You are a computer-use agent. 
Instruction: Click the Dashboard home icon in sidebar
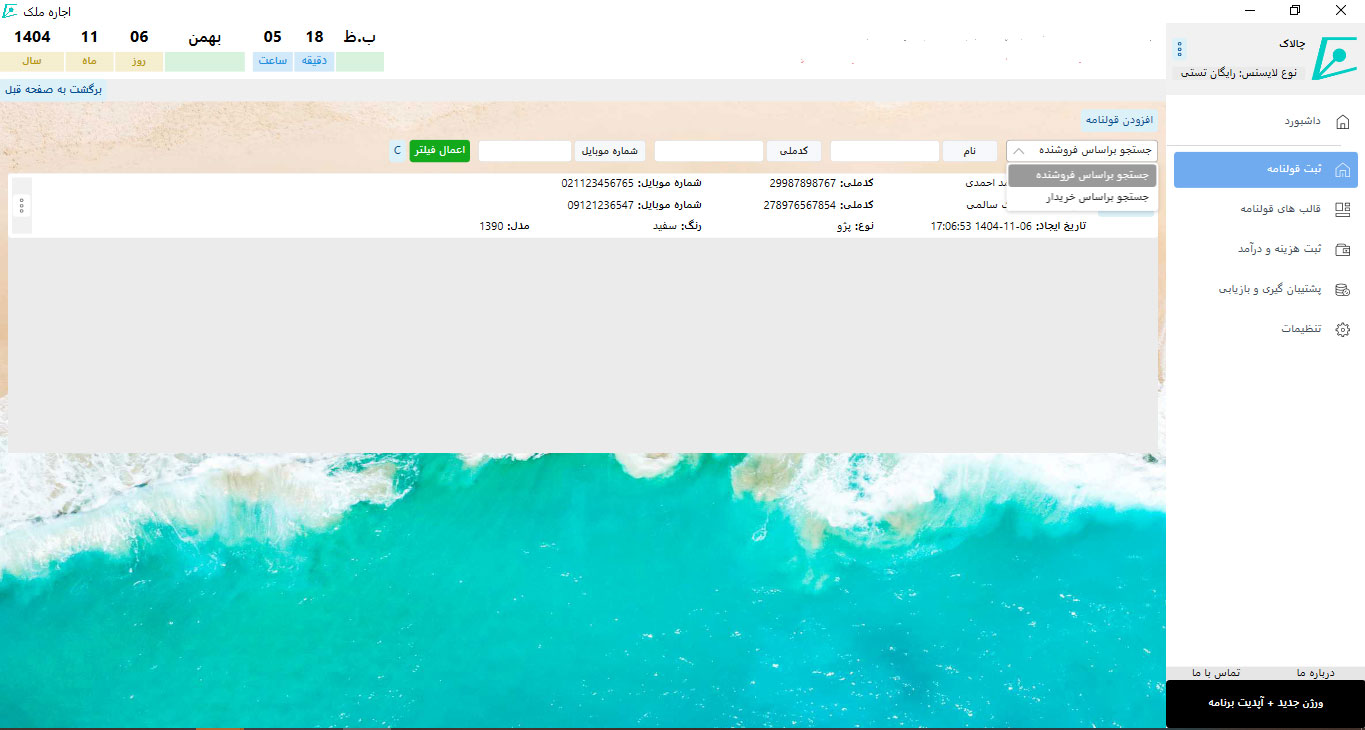1342,122
